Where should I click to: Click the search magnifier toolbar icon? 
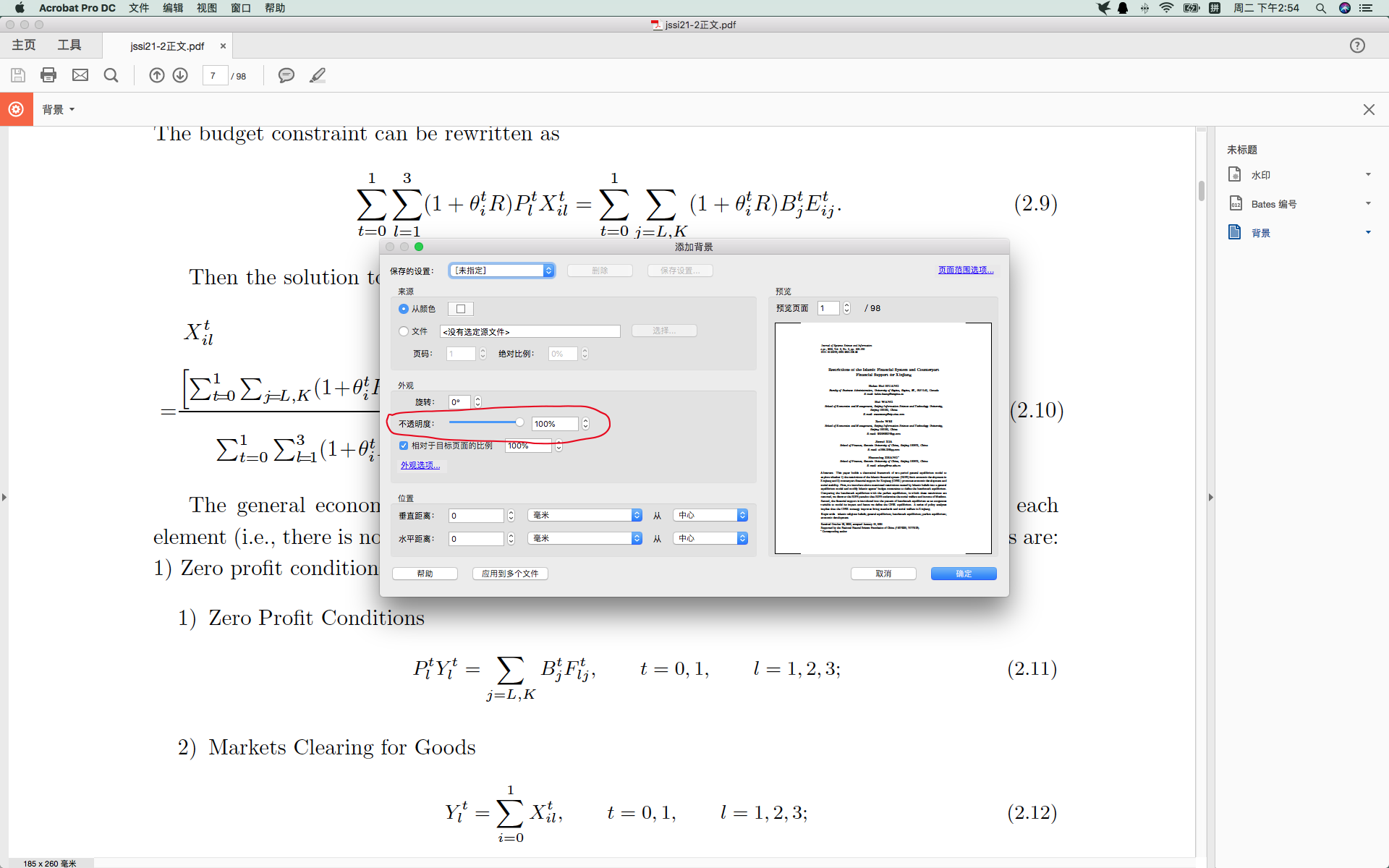[x=111, y=75]
